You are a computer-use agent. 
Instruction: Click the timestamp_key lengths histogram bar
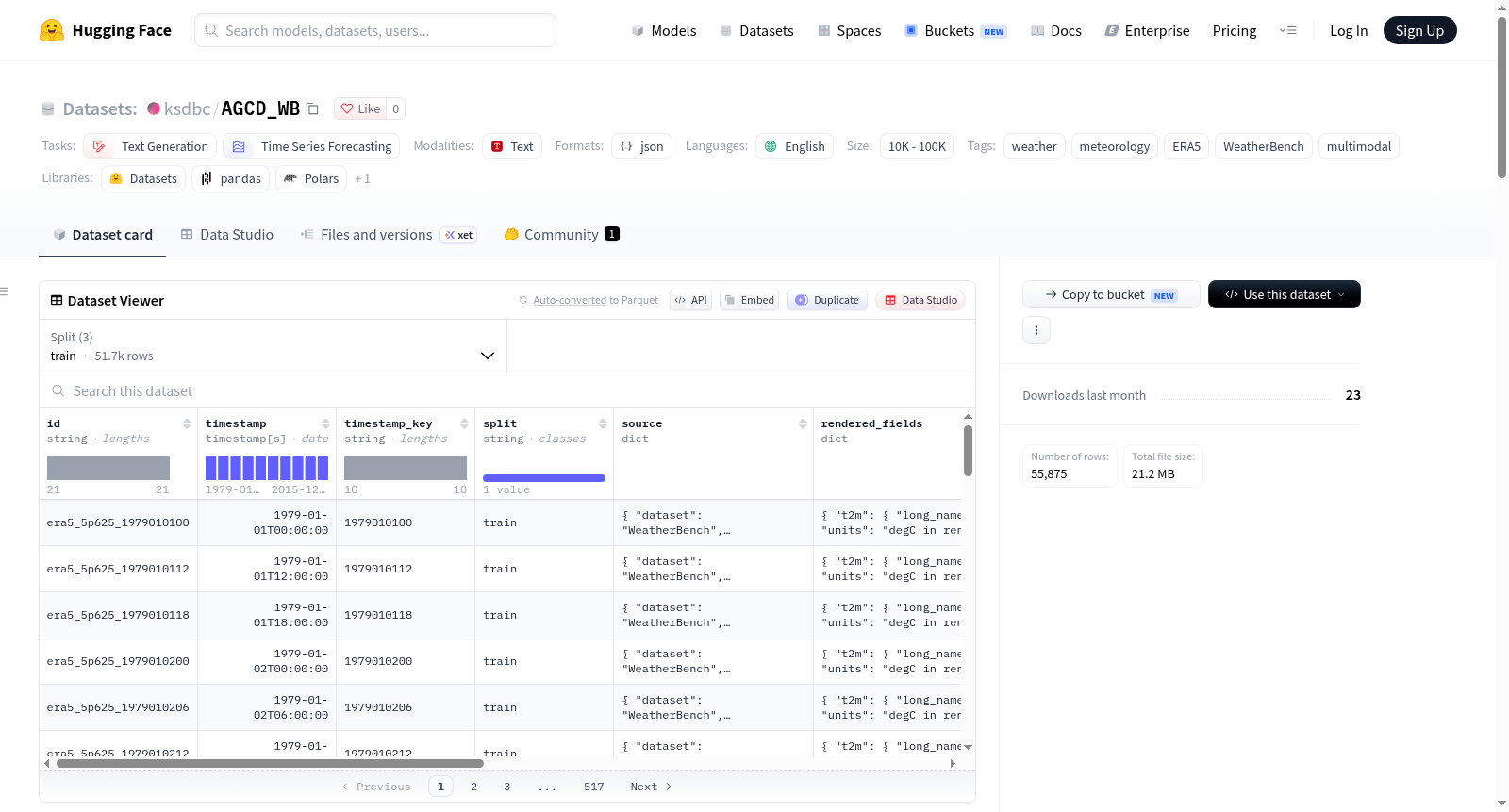(406, 468)
